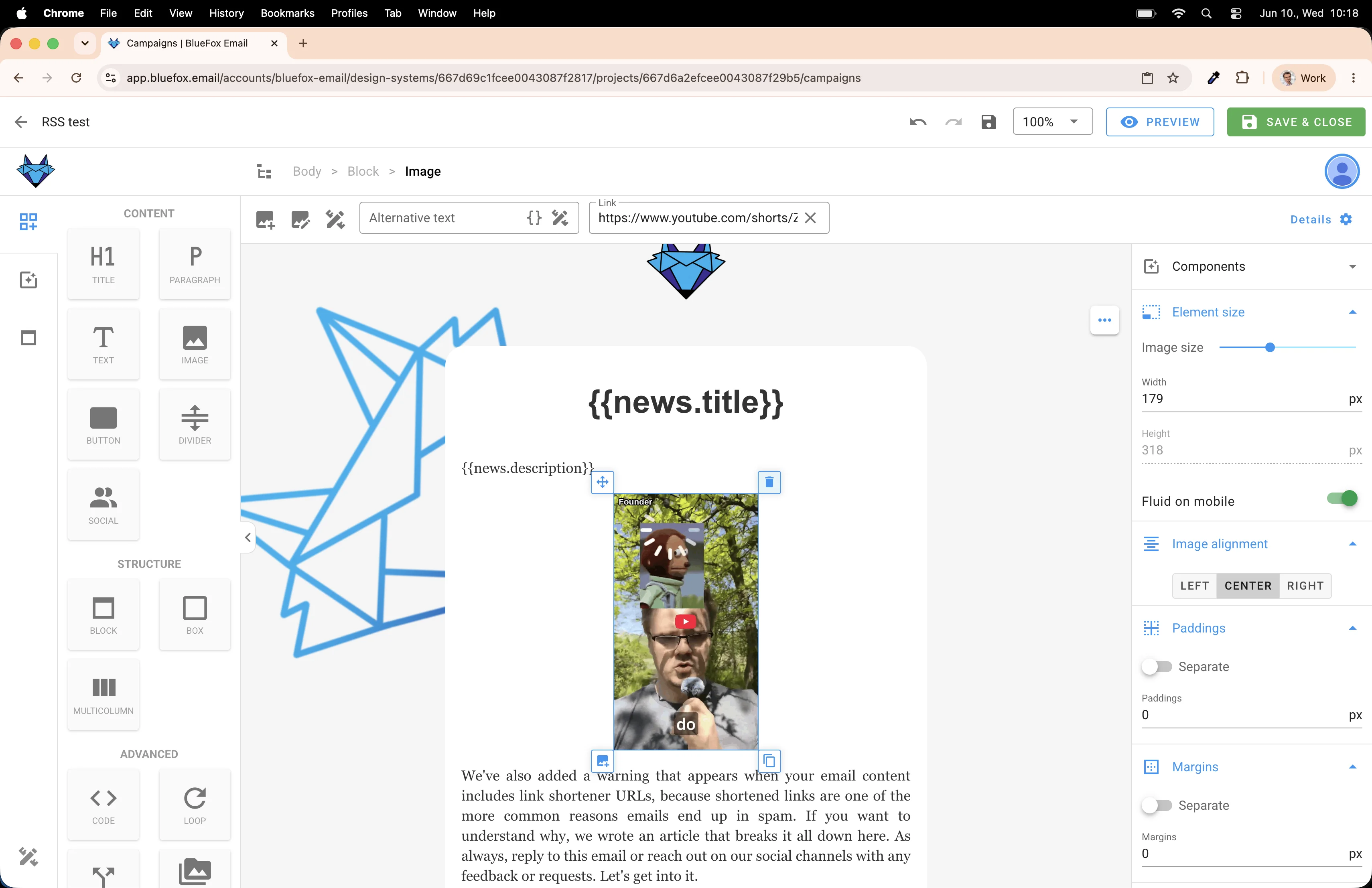Open the 100% zoom dropdown
Screen dimensions: 1372x888
(1053, 122)
